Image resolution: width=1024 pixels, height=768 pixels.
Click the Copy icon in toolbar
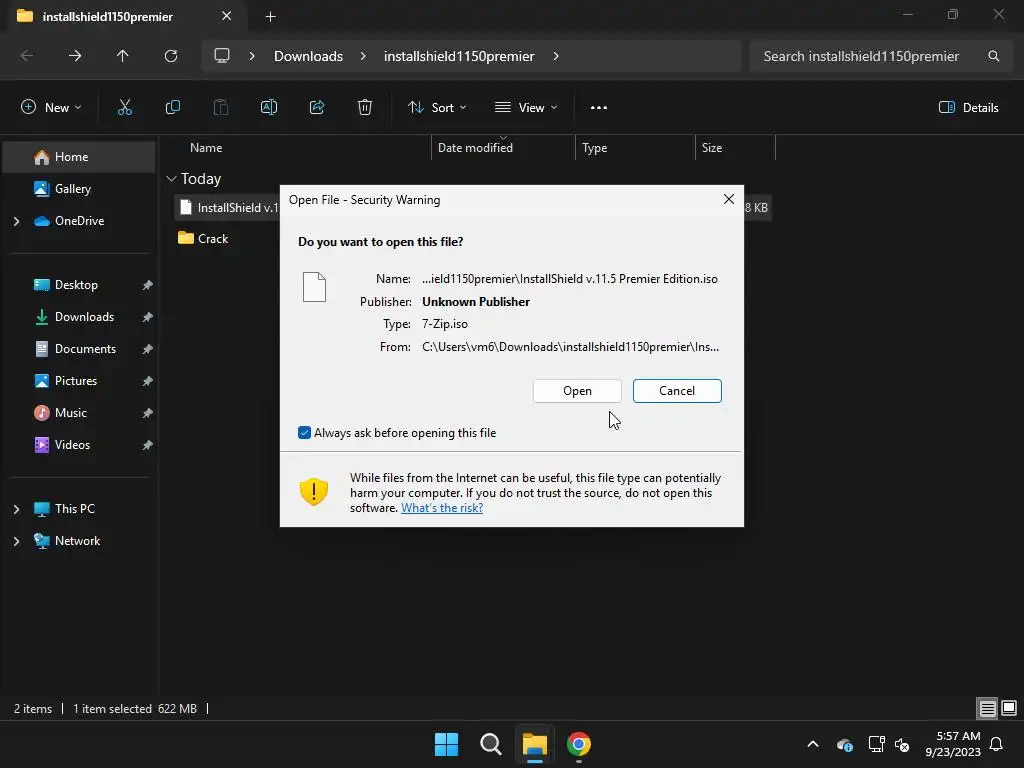(172, 108)
